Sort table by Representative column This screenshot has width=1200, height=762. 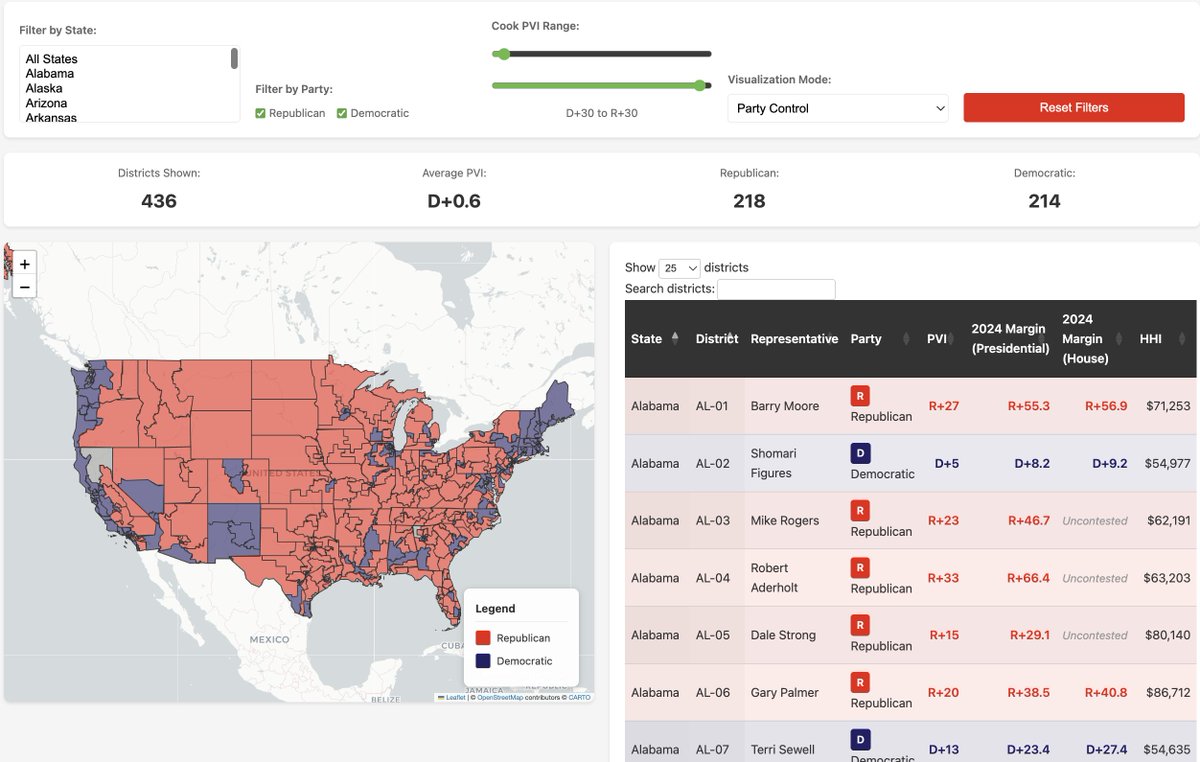pyautogui.click(x=795, y=339)
